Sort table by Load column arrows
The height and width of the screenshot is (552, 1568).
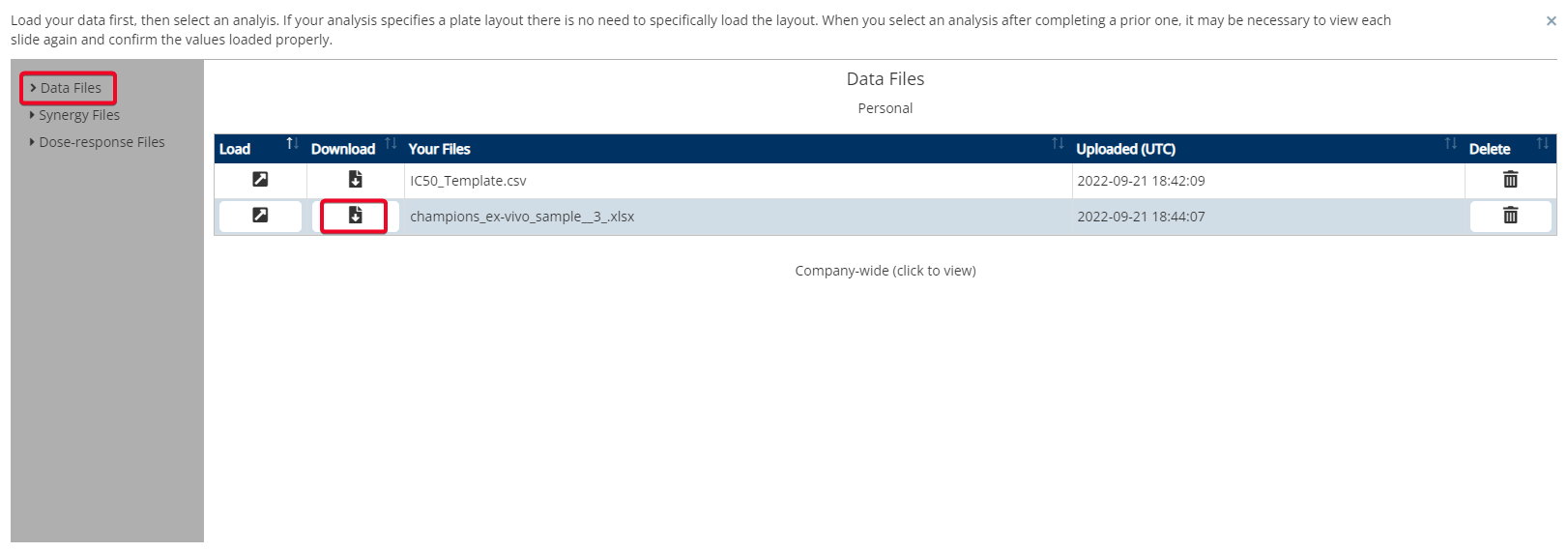pyautogui.click(x=292, y=144)
